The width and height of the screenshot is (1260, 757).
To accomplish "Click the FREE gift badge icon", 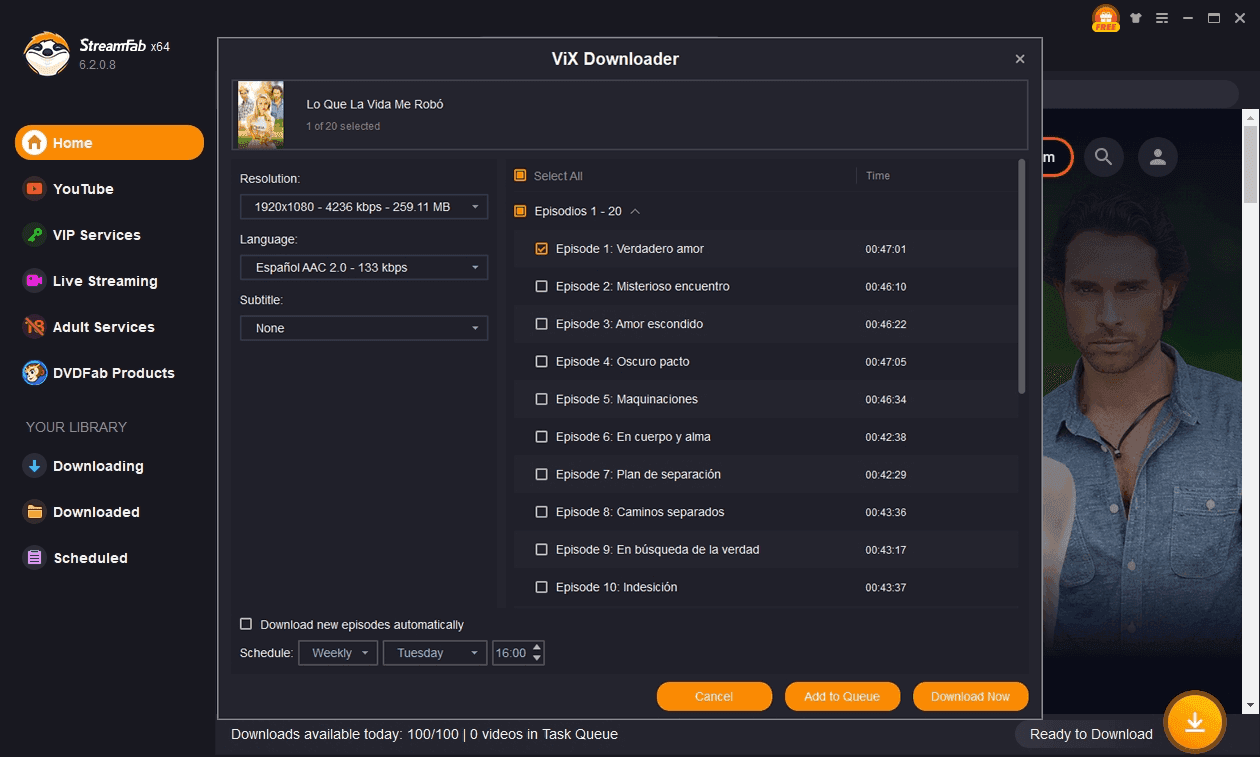I will click(1105, 18).
